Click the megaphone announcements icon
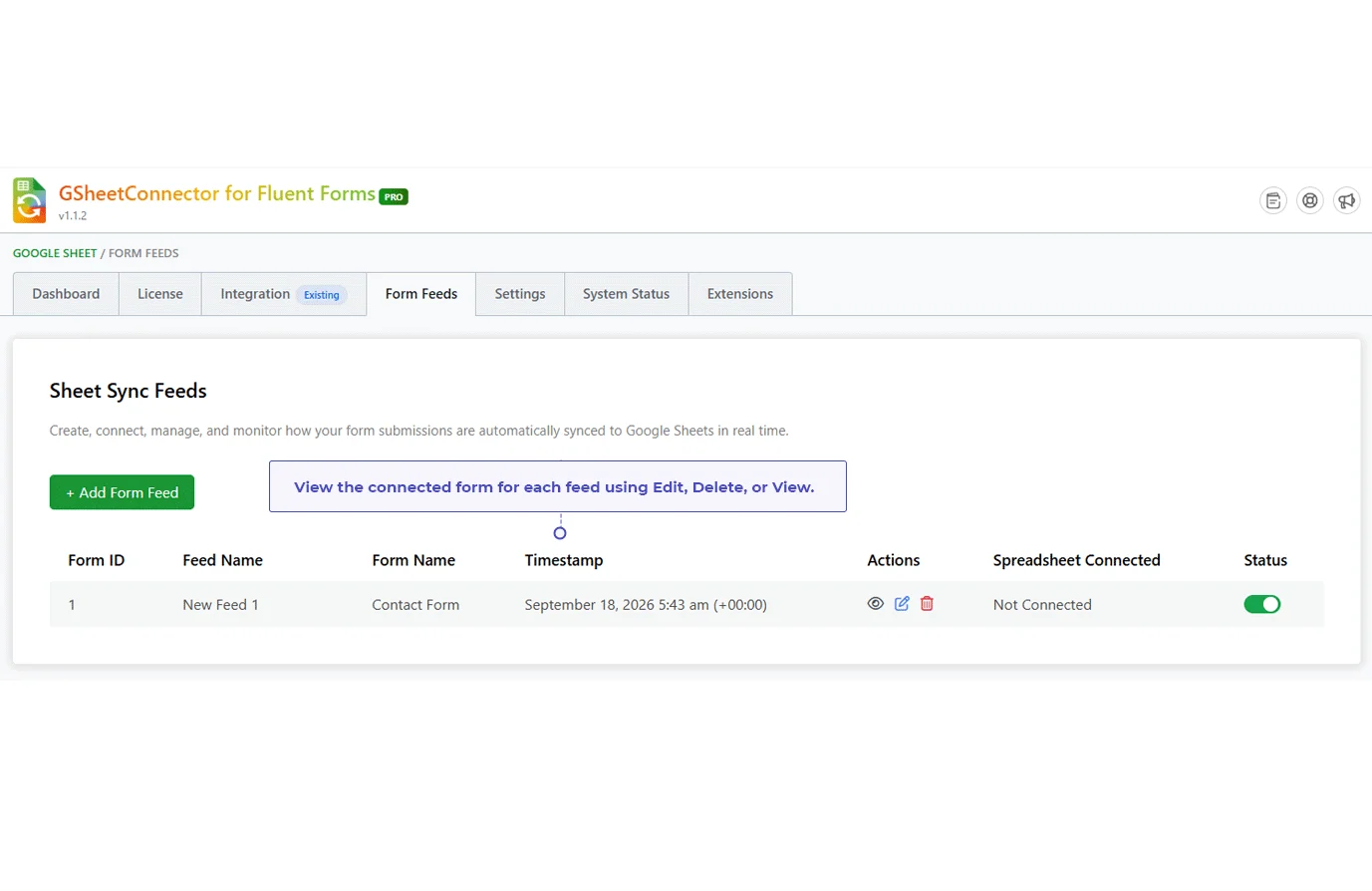Viewport: 1372px width, 891px height. (x=1347, y=201)
